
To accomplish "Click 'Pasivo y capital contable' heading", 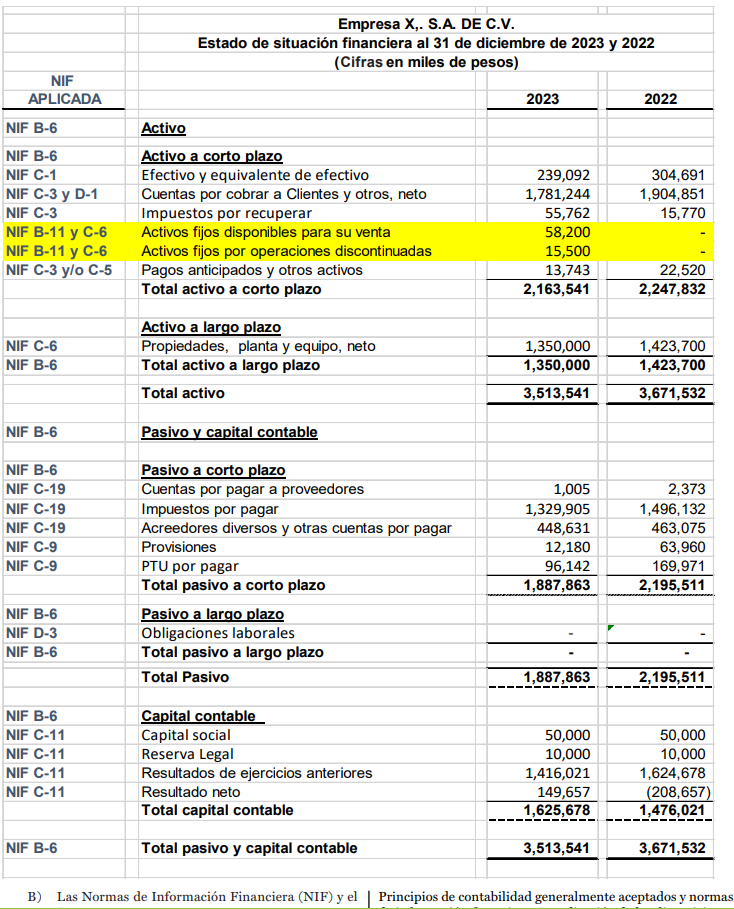I will pos(230,432).
